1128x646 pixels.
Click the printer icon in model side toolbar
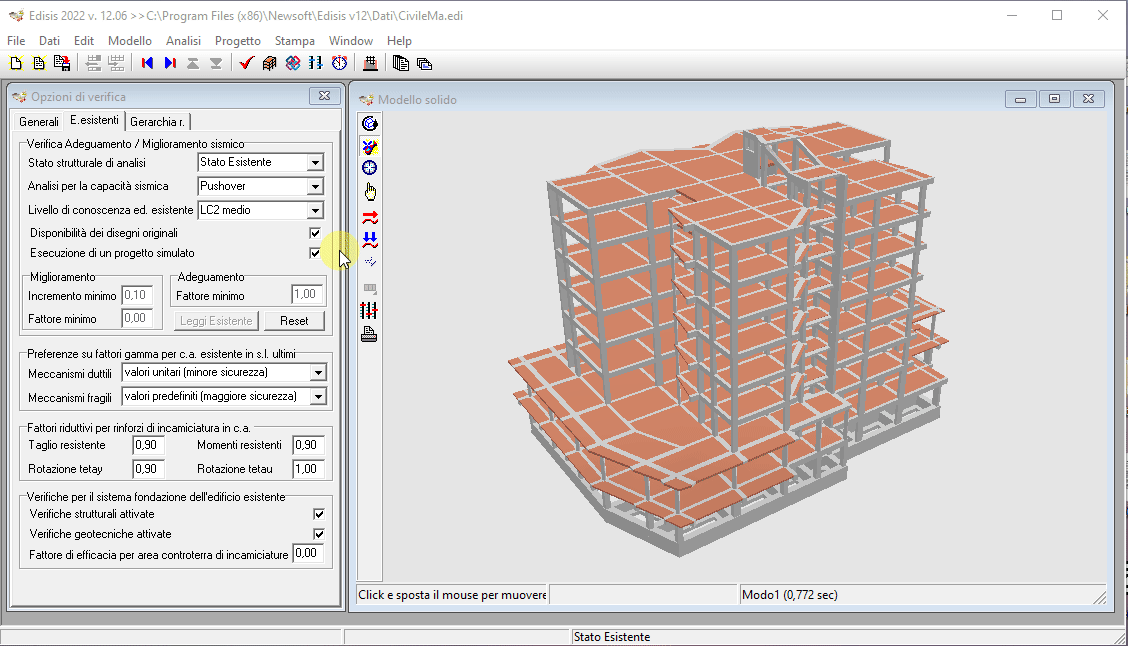coord(370,334)
